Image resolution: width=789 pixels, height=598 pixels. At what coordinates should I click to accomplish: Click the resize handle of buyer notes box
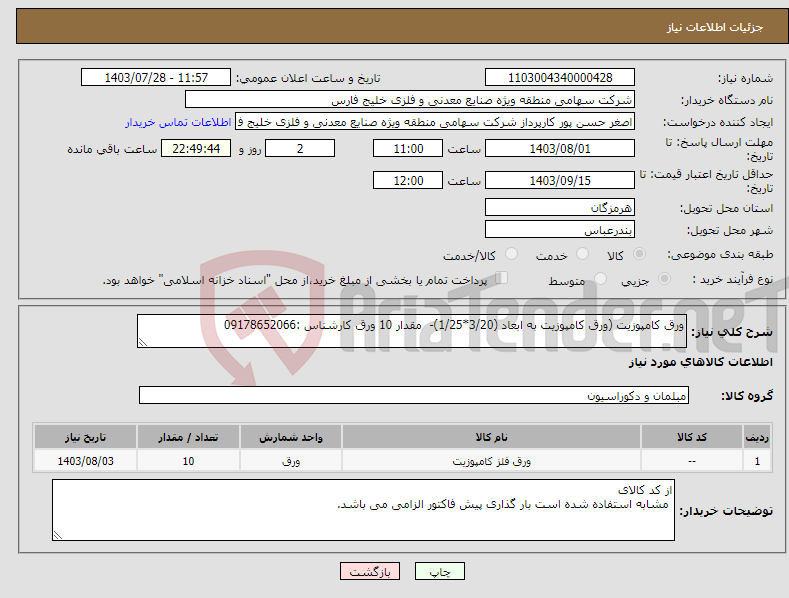[x=58, y=535]
